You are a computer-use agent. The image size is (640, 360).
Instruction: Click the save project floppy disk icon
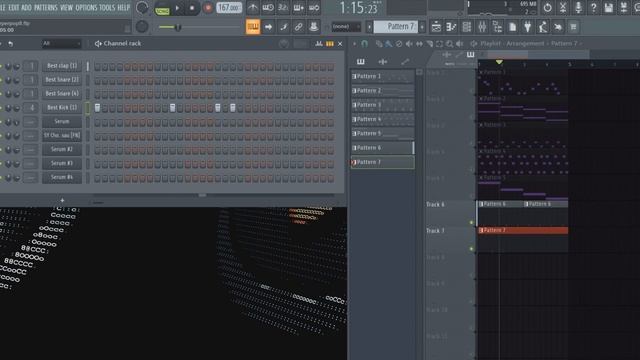point(609,7)
